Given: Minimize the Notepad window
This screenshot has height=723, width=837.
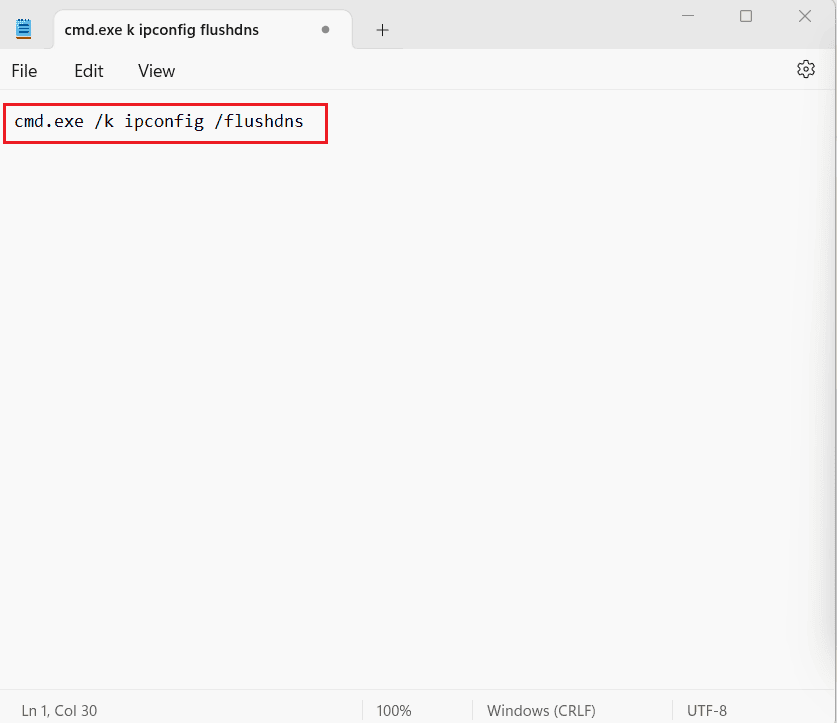Looking at the screenshot, I should tap(687, 17).
